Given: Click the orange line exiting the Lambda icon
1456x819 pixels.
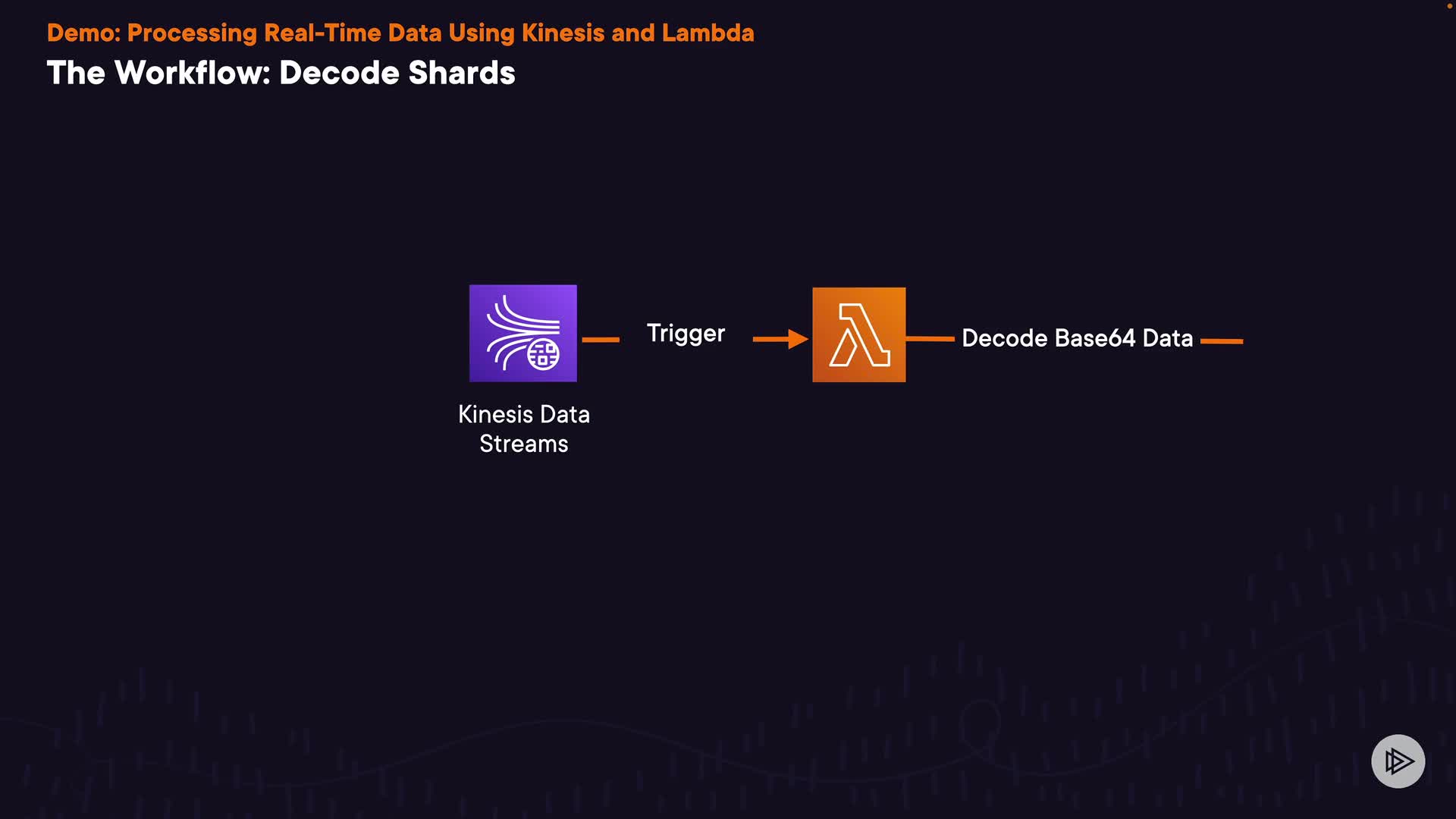Looking at the screenshot, I should coord(930,338).
